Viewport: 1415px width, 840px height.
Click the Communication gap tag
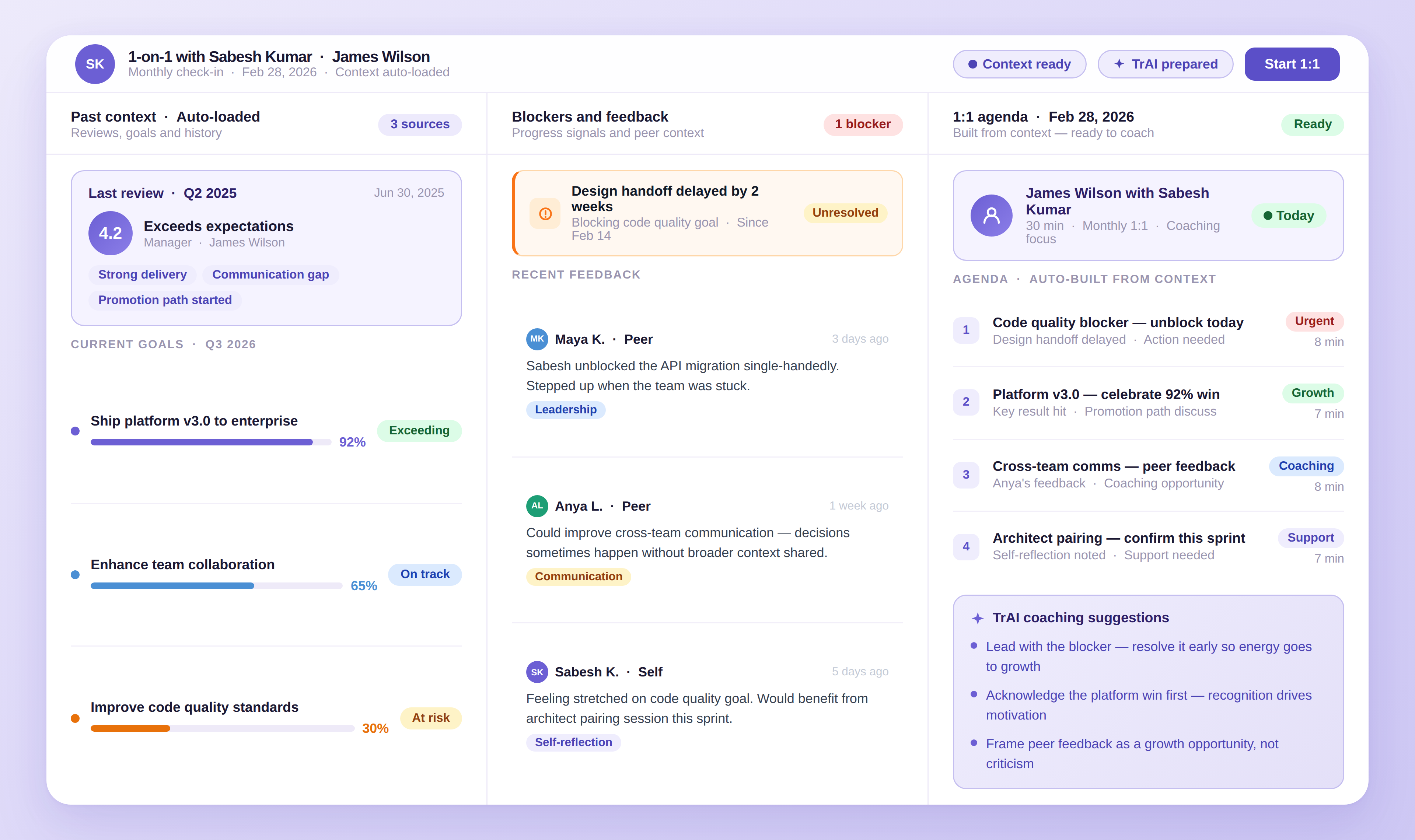coord(270,274)
